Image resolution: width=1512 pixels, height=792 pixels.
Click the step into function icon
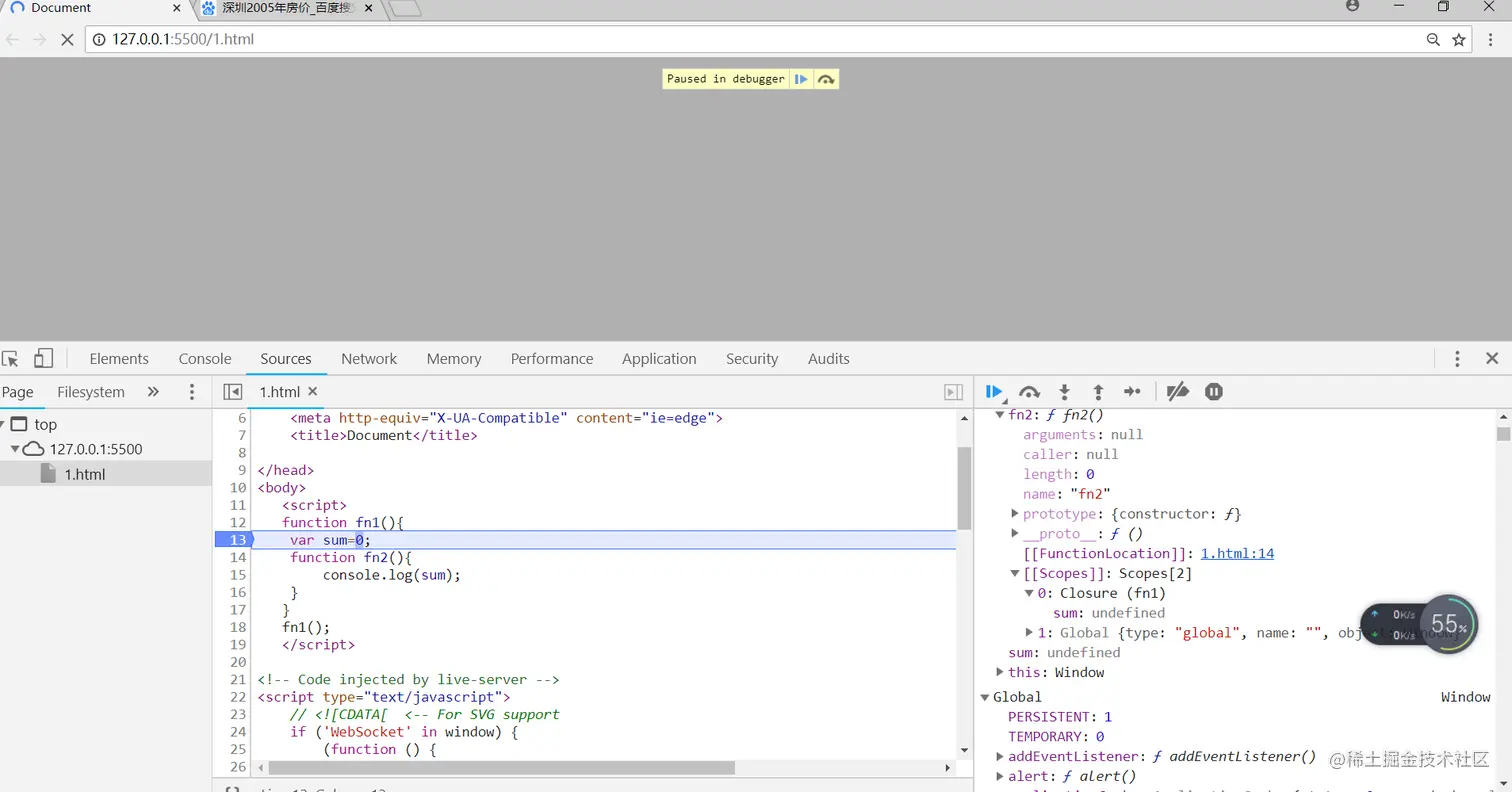pyautogui.click(x=1064, y=392)
